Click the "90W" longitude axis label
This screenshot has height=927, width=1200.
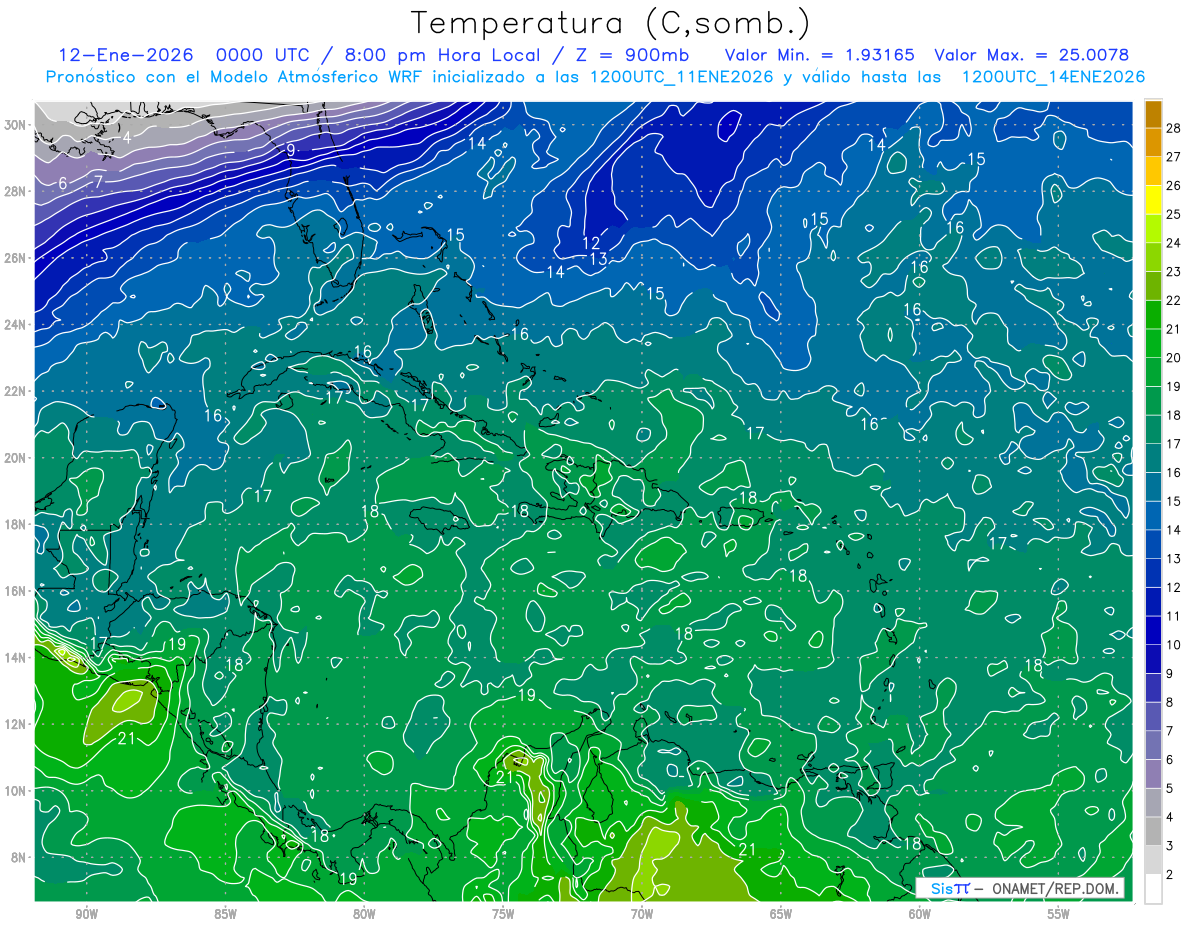click(86, 914)
